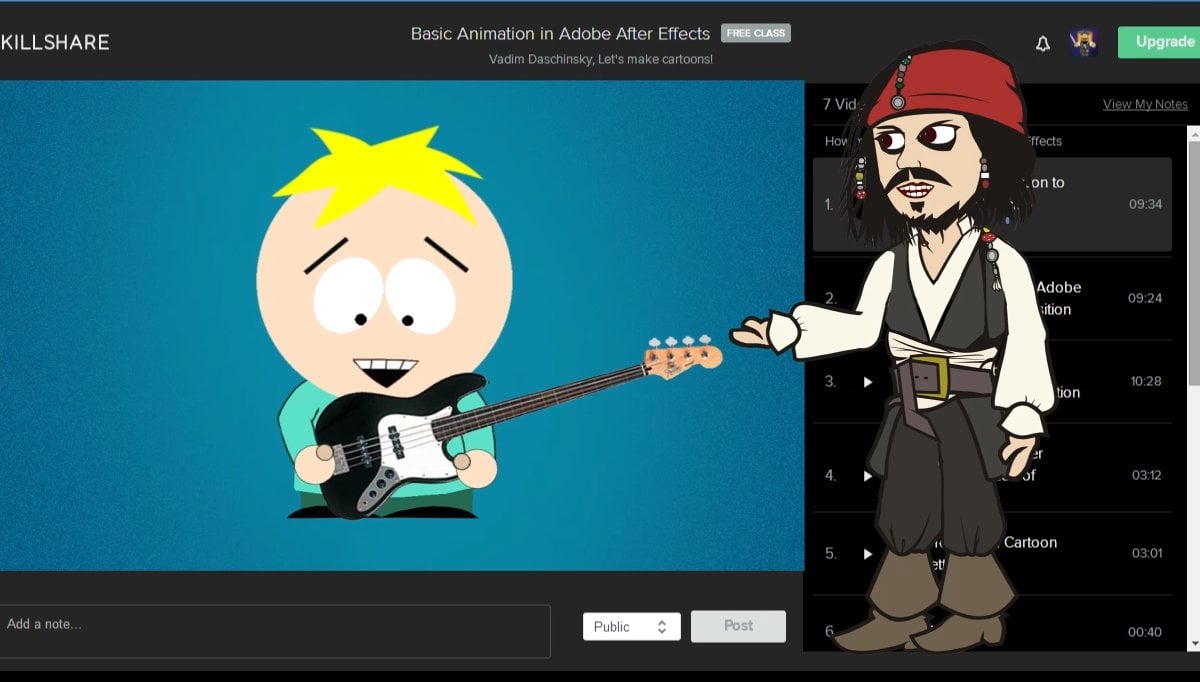Click the play icon for lesson 3
Viewport: 1200px width, 682px height.
(x=868, y=382)
